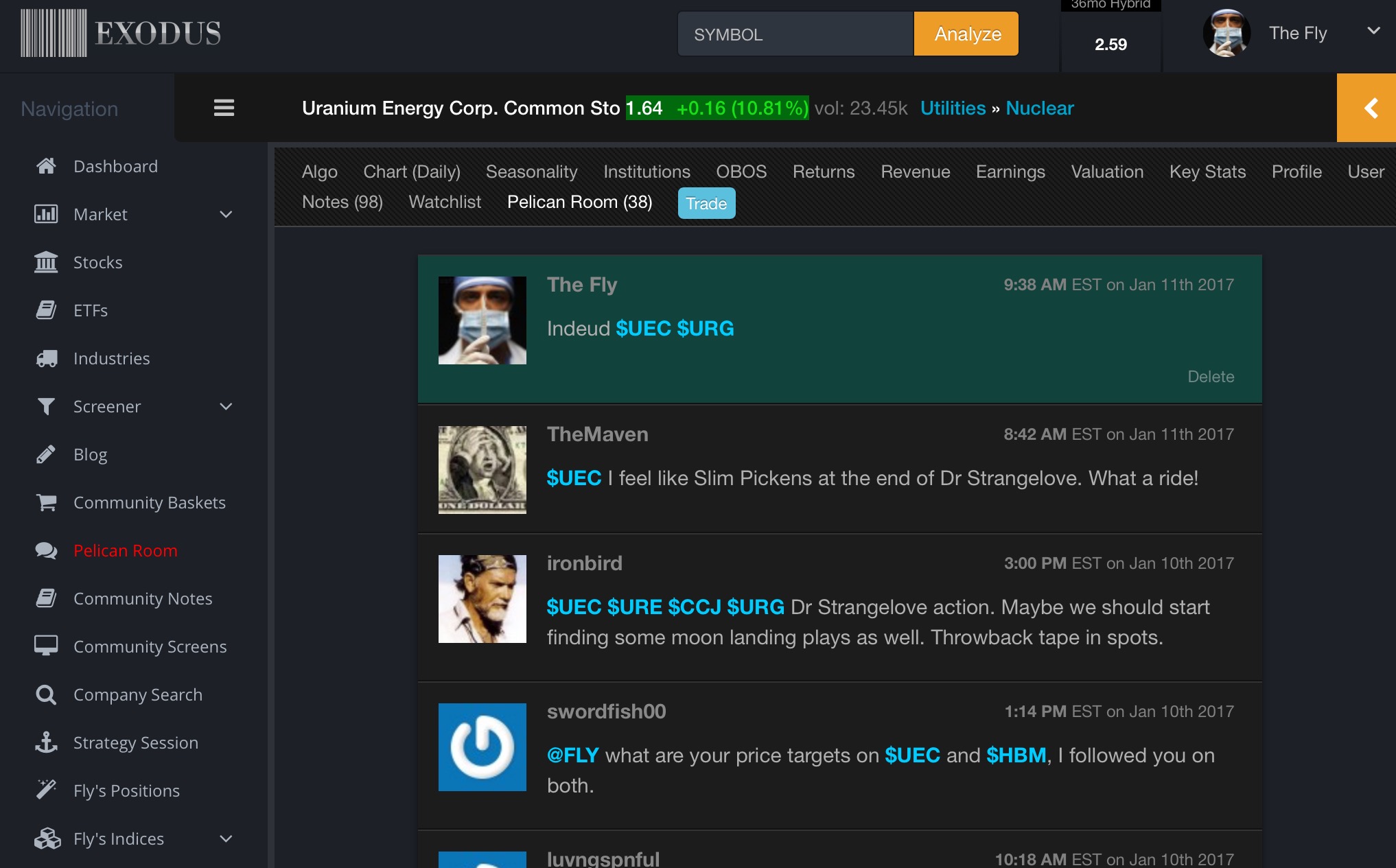Open The Fly user dropdown arrow
The width and height of the screenshot is (1396, 868).
click(1373, 31)
